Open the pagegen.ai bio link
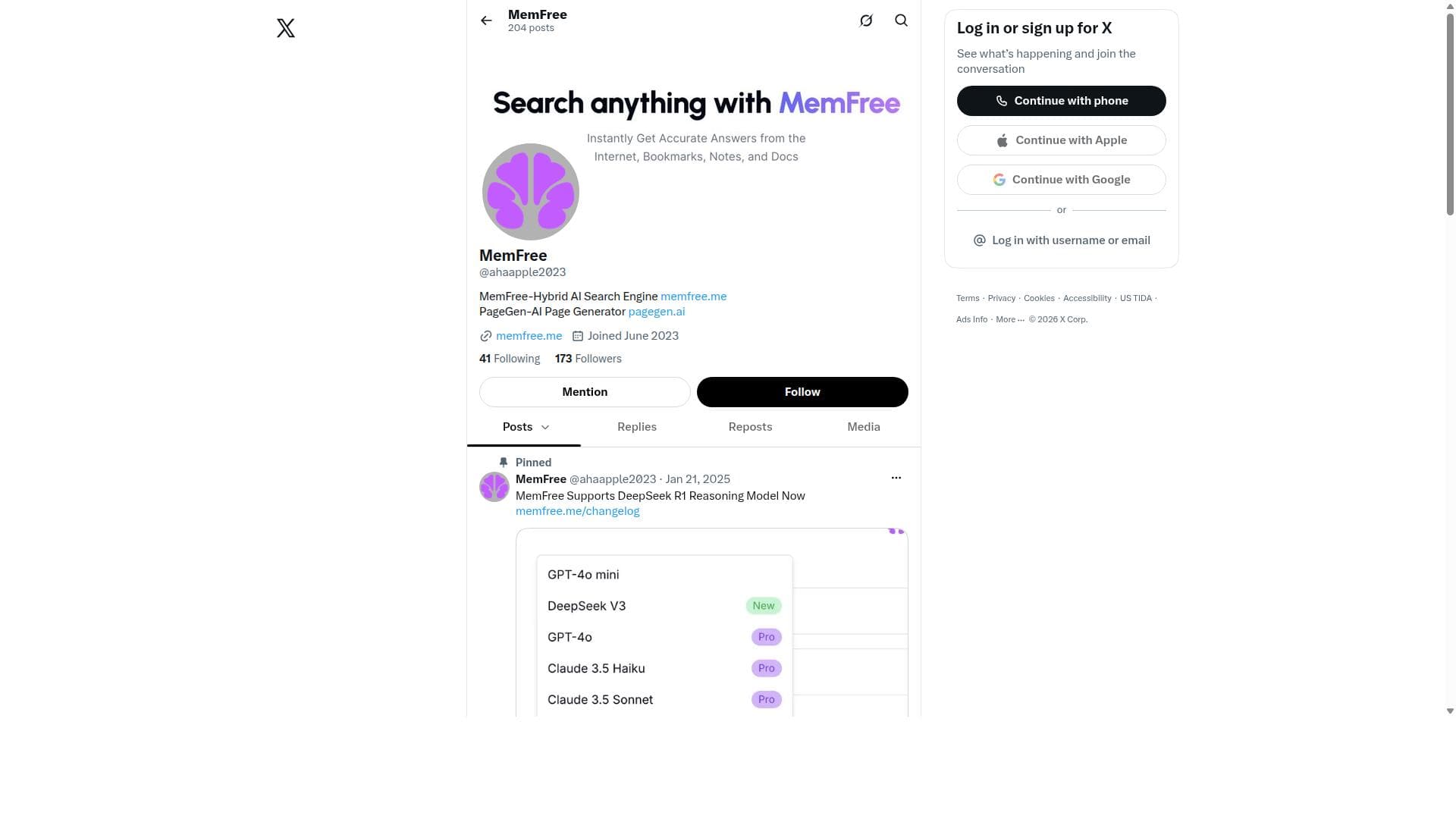 657,312
